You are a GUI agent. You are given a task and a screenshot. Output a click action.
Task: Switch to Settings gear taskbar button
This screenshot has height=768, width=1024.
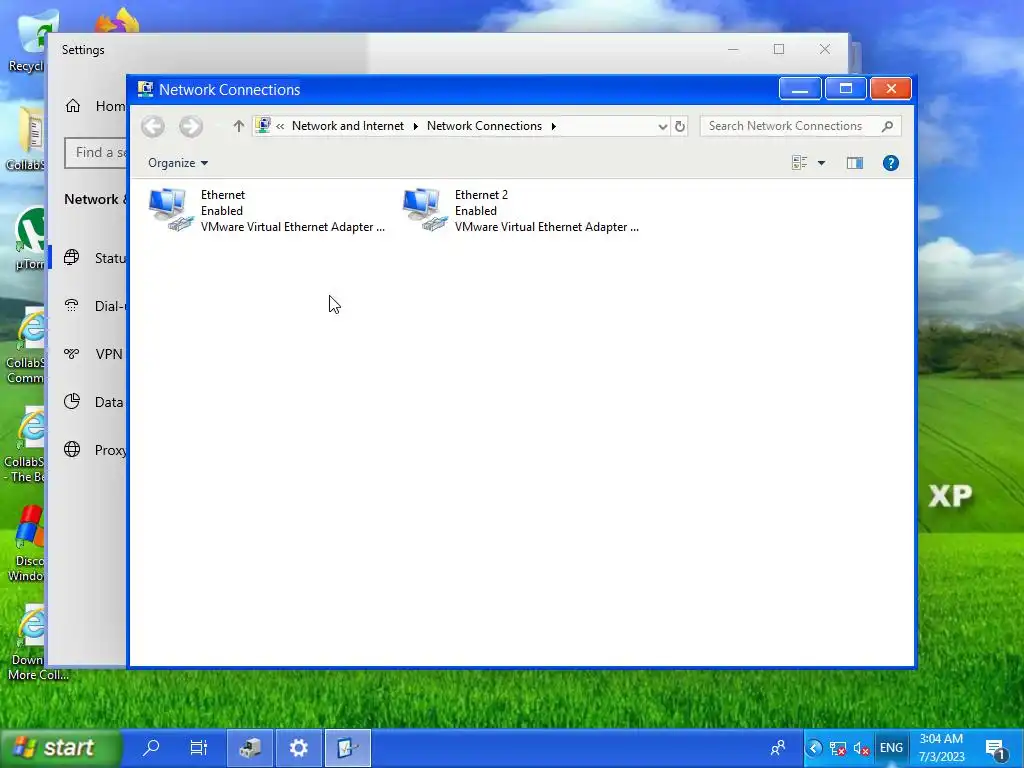(298, 748)
